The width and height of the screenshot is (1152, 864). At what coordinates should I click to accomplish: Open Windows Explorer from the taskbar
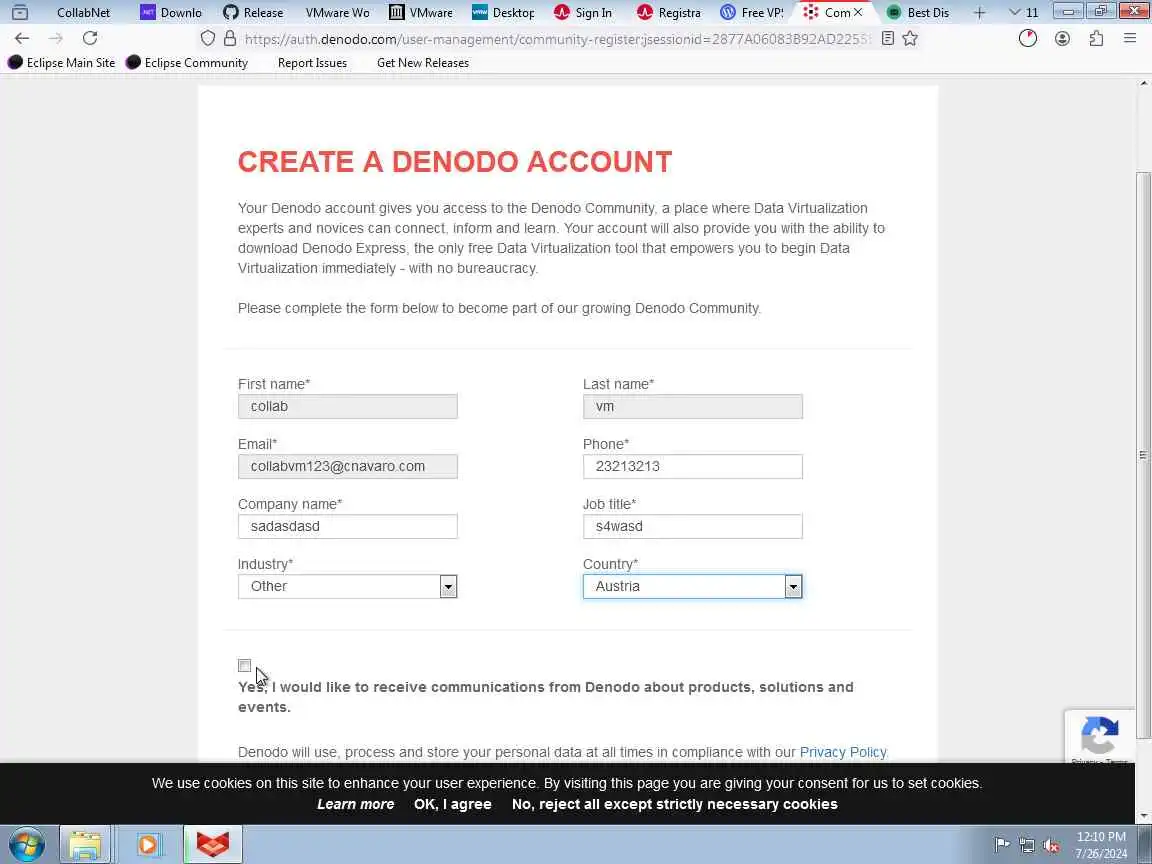pos(84,845)
